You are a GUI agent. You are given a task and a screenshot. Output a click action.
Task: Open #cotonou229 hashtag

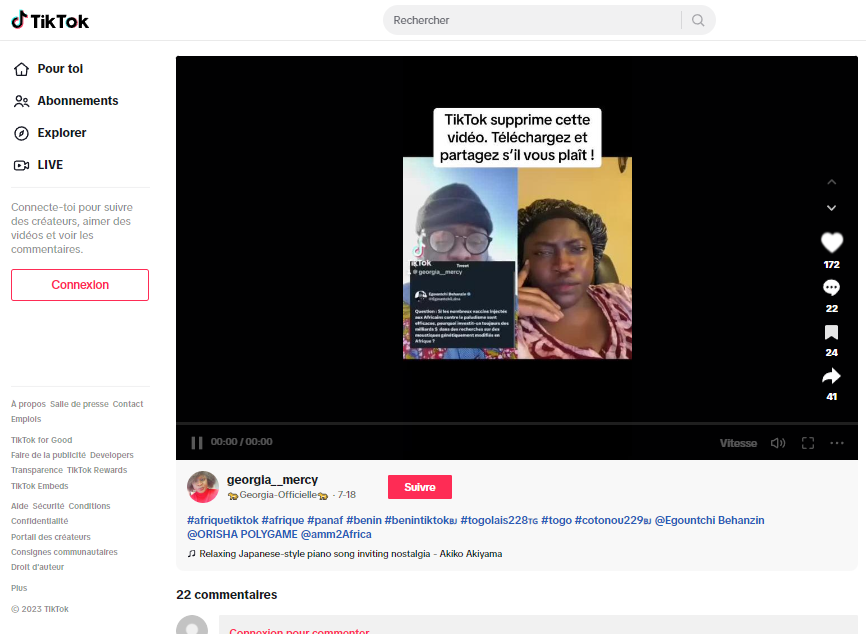coord(613,520)
